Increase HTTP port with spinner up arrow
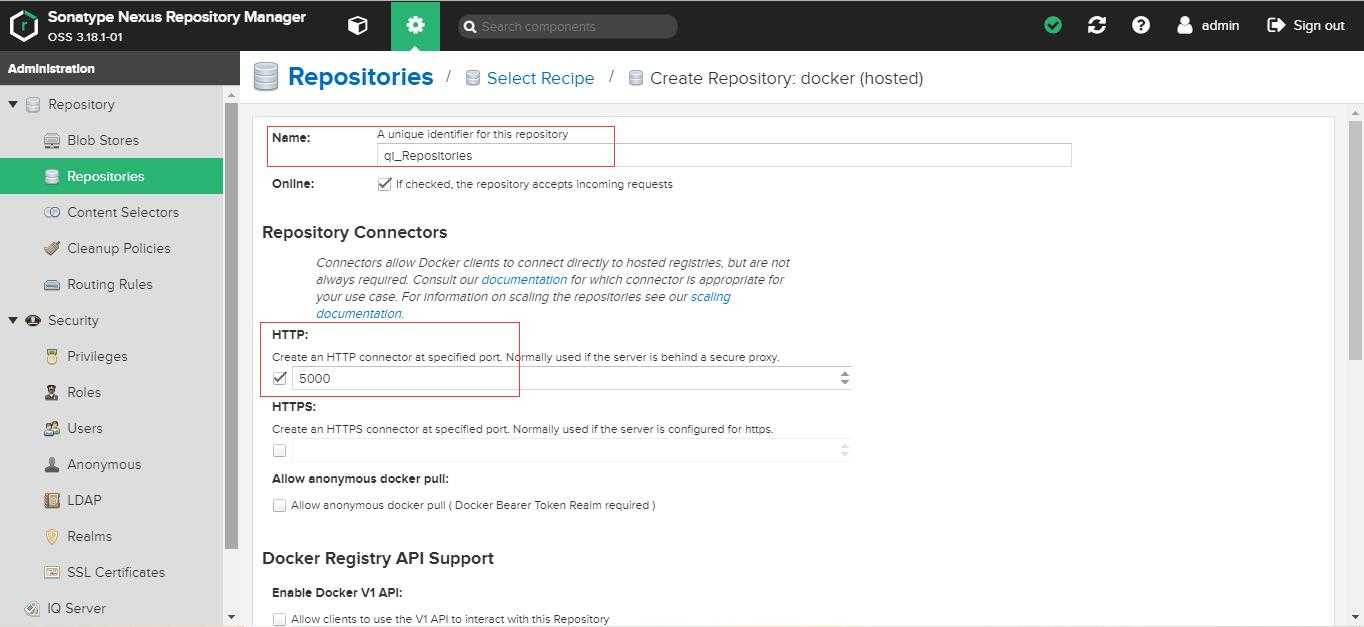This screenshot has width=1364, height=627. pyautogui.click(x=845, y=373)
